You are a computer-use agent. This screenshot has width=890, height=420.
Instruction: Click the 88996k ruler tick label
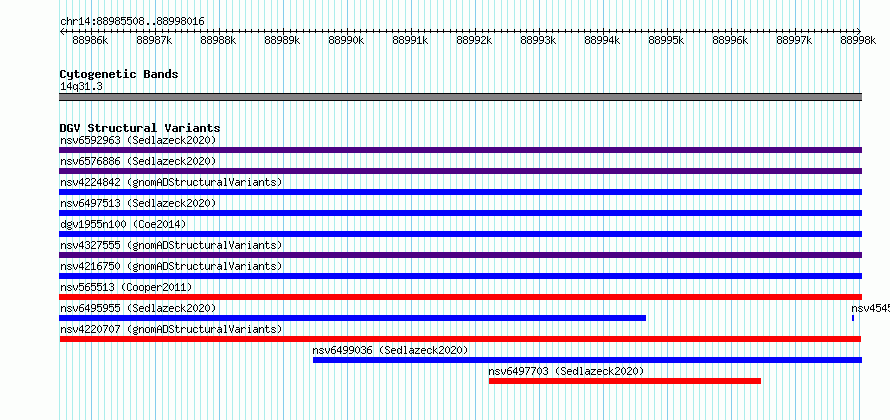click(730, 40)
